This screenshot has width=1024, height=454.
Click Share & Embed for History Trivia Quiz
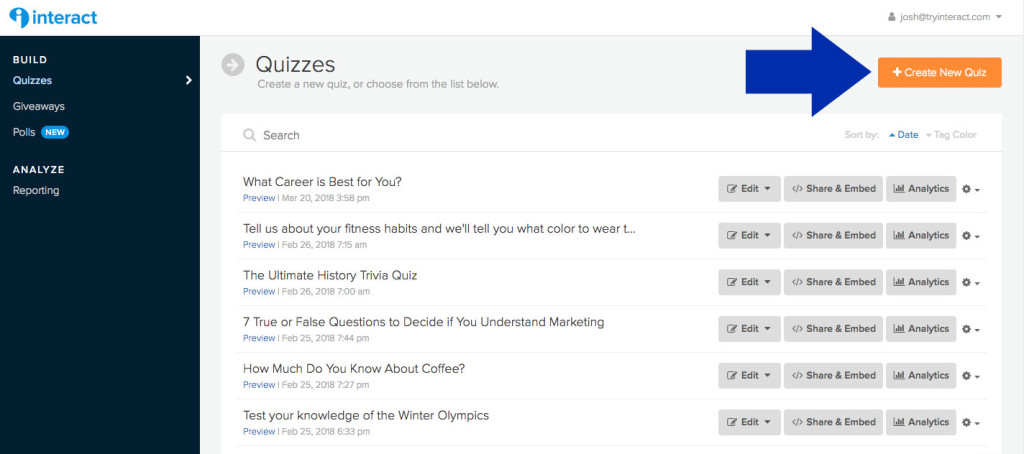tap(833, 282)
